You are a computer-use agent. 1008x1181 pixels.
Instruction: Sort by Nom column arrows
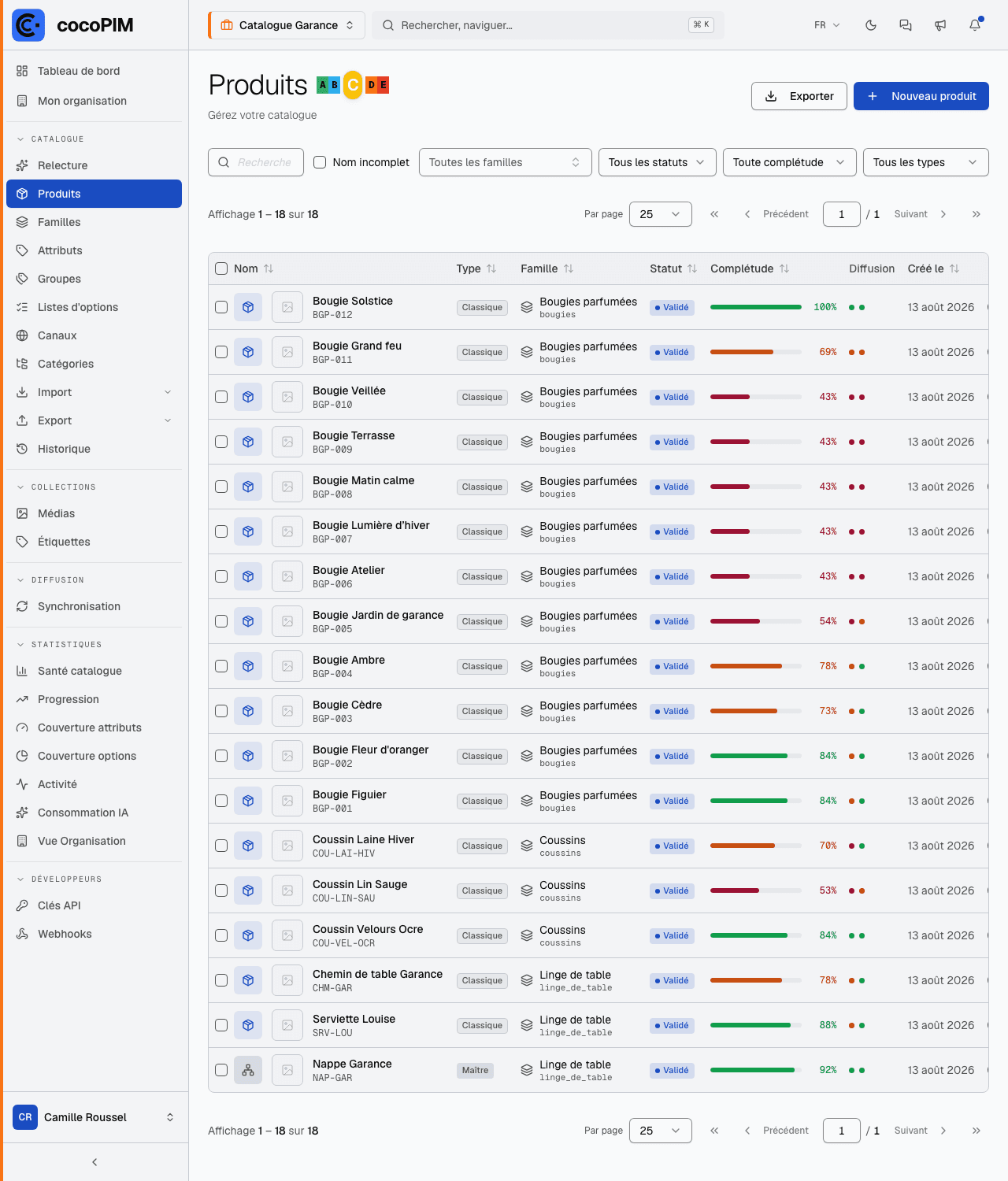(269, 268)
